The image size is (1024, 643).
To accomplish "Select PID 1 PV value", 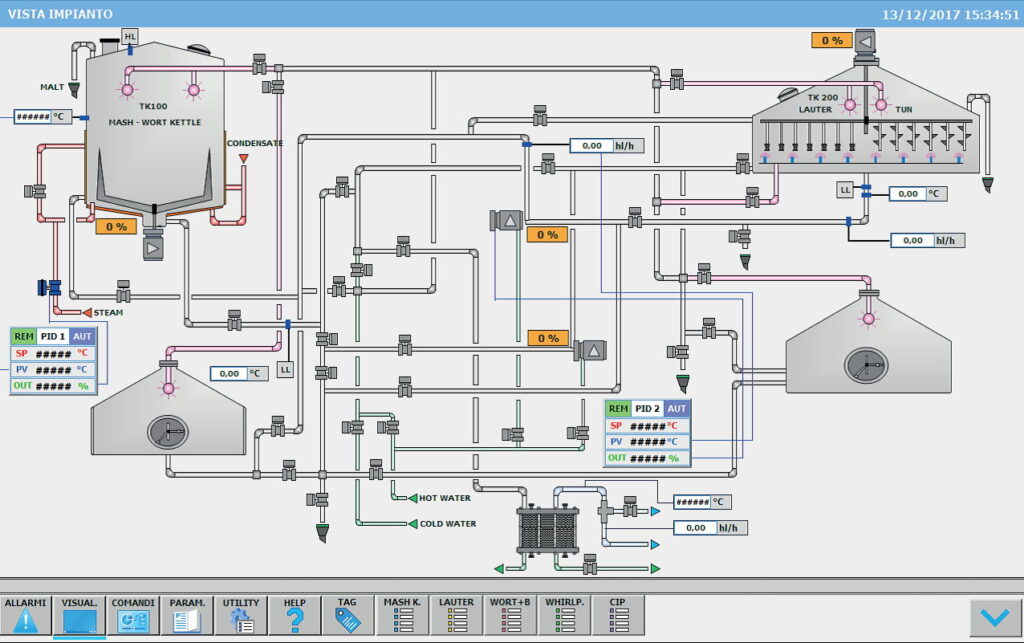I will (54, 369).
